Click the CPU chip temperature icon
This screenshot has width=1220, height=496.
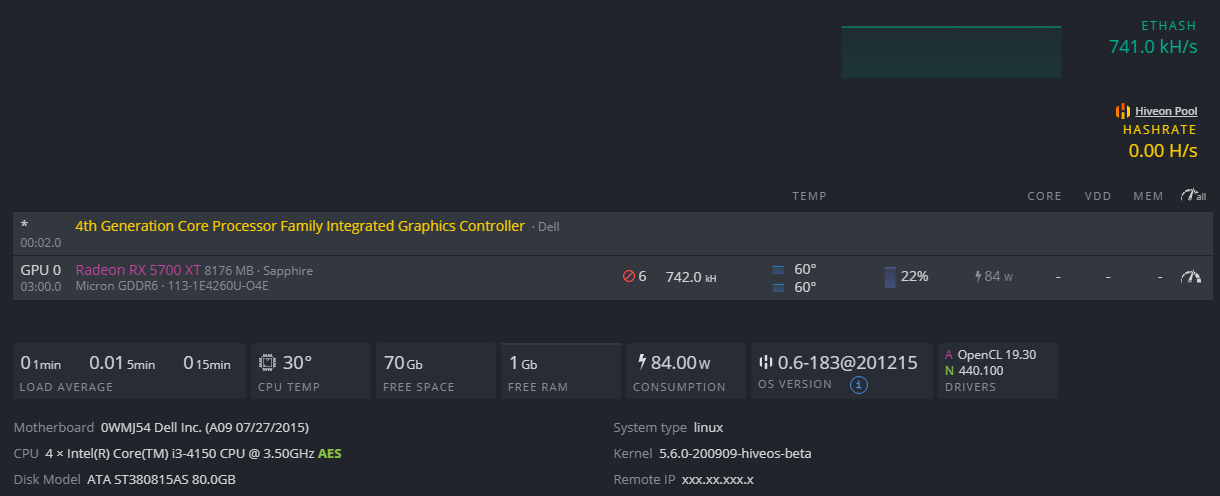click(267, 363)
